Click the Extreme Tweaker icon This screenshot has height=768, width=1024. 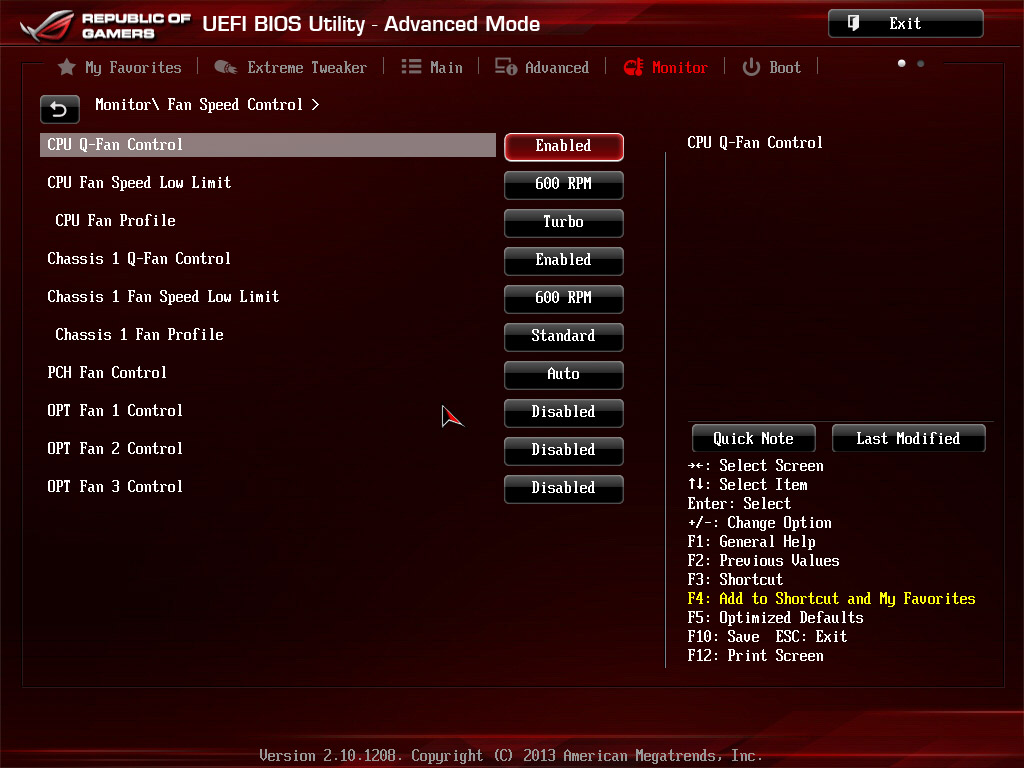pyautogui.click(x=225, y=67)
